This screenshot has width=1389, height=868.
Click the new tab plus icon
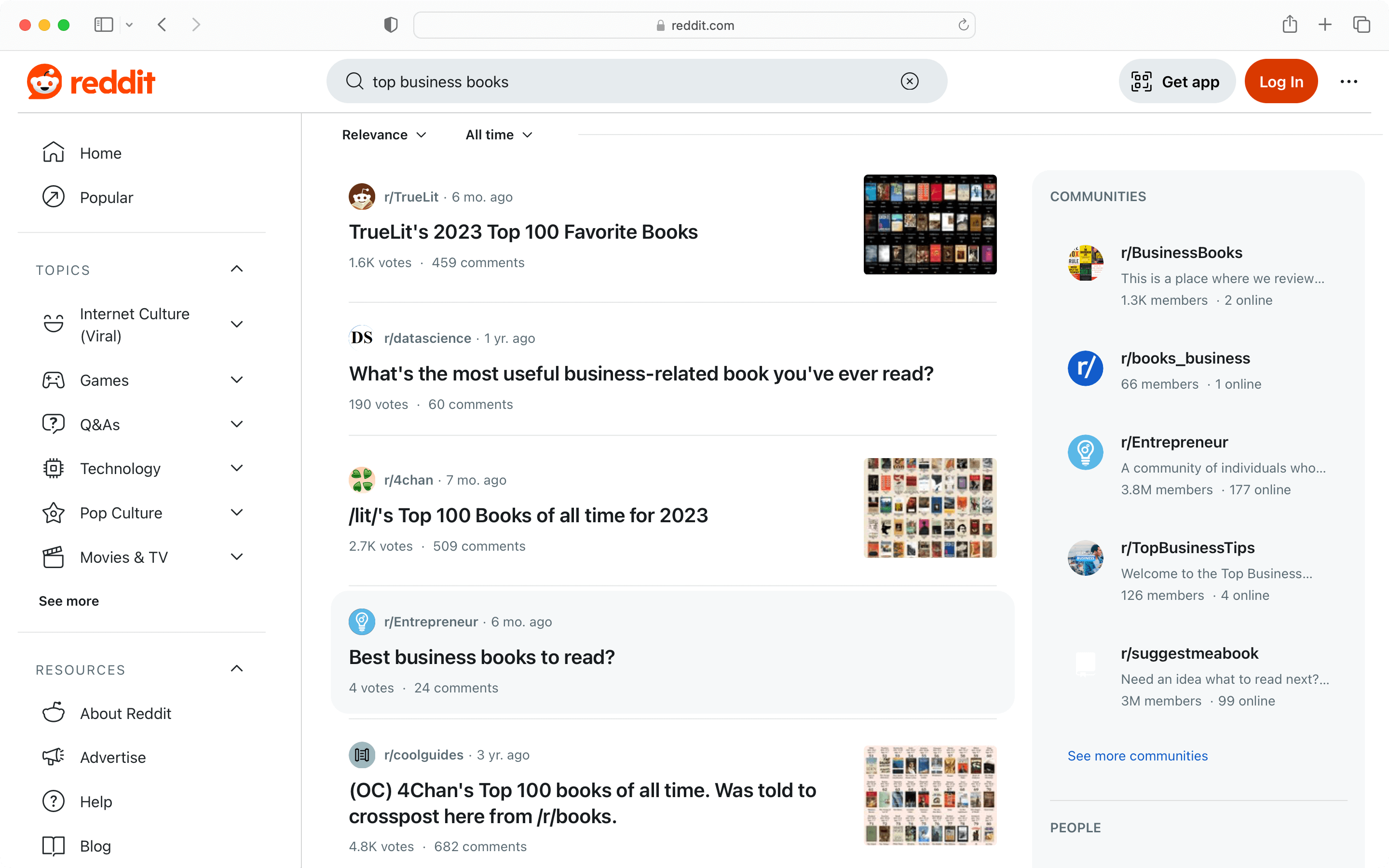pos(1325,25)
